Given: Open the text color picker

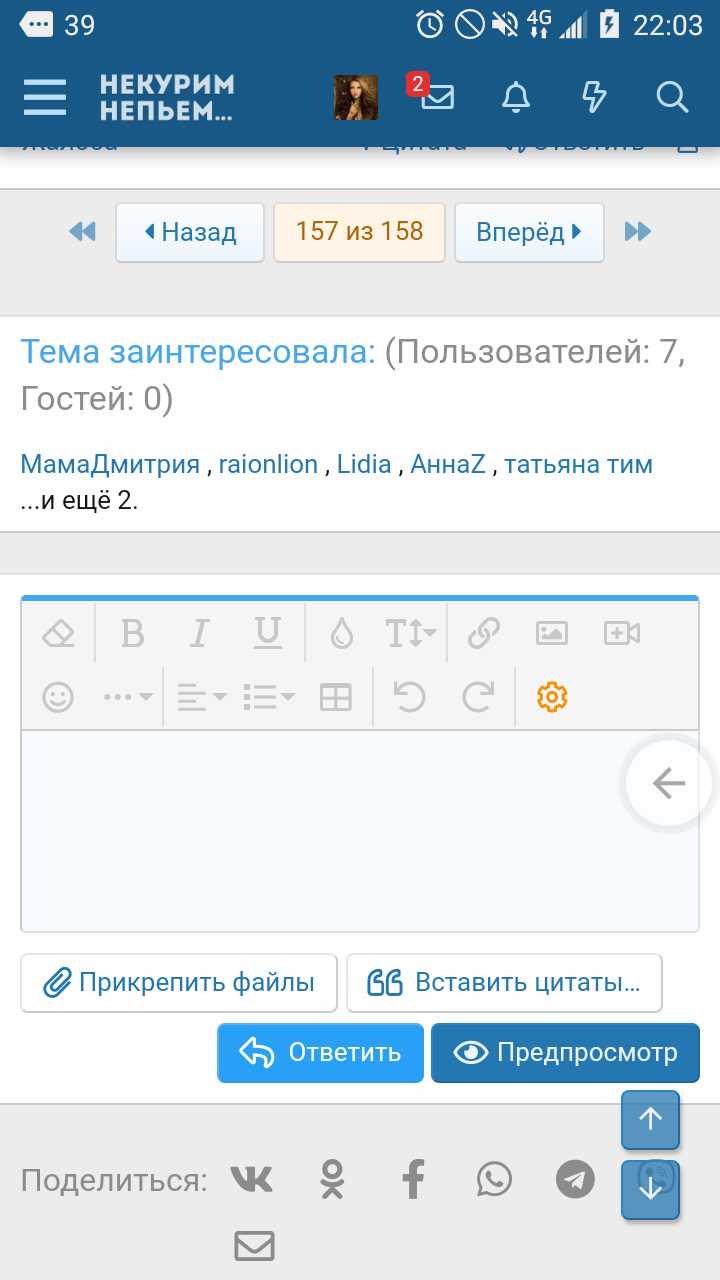Looking at the screenshot, I should 342,633.
